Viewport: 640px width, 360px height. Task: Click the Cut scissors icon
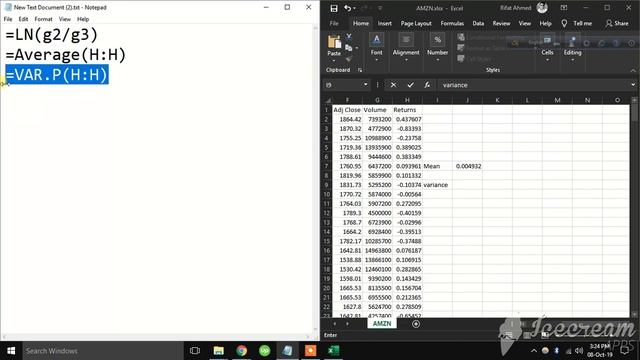[349, 37]
